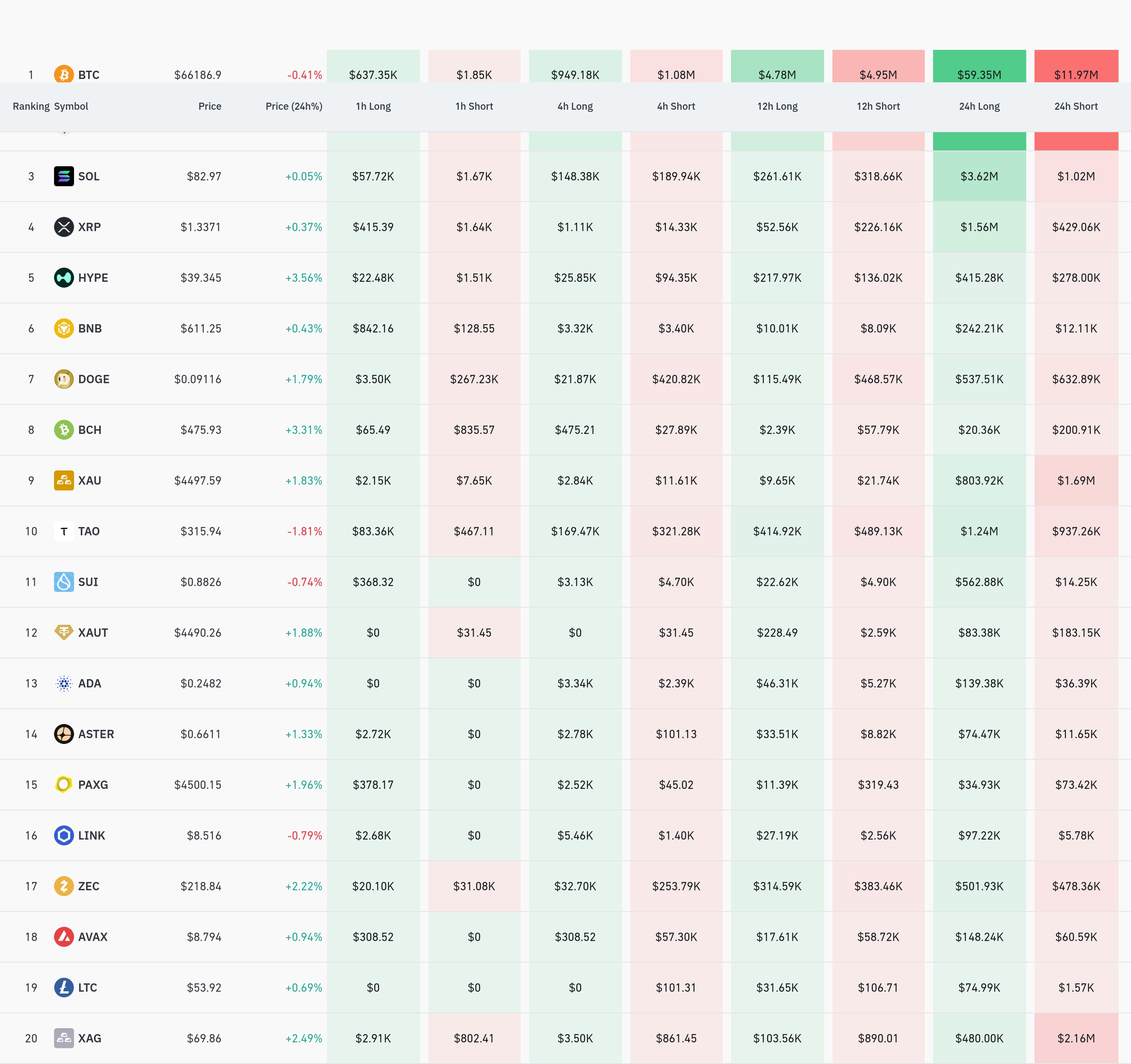Click the HYPE token icon
1131x1064 pixels.
64,278
